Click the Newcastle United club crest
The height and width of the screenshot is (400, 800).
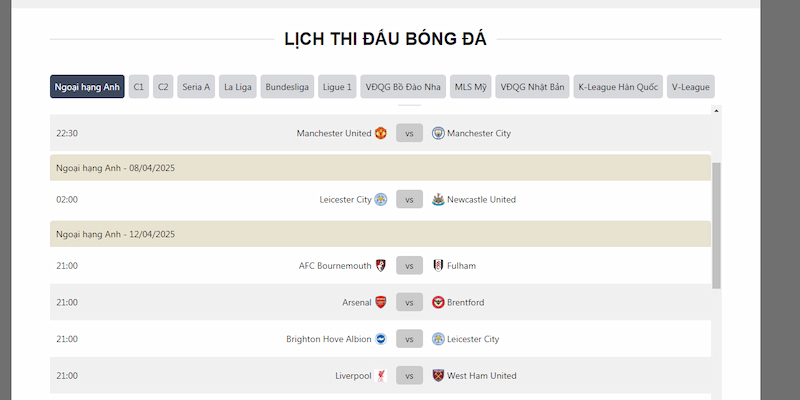click(x=438, y=199)
